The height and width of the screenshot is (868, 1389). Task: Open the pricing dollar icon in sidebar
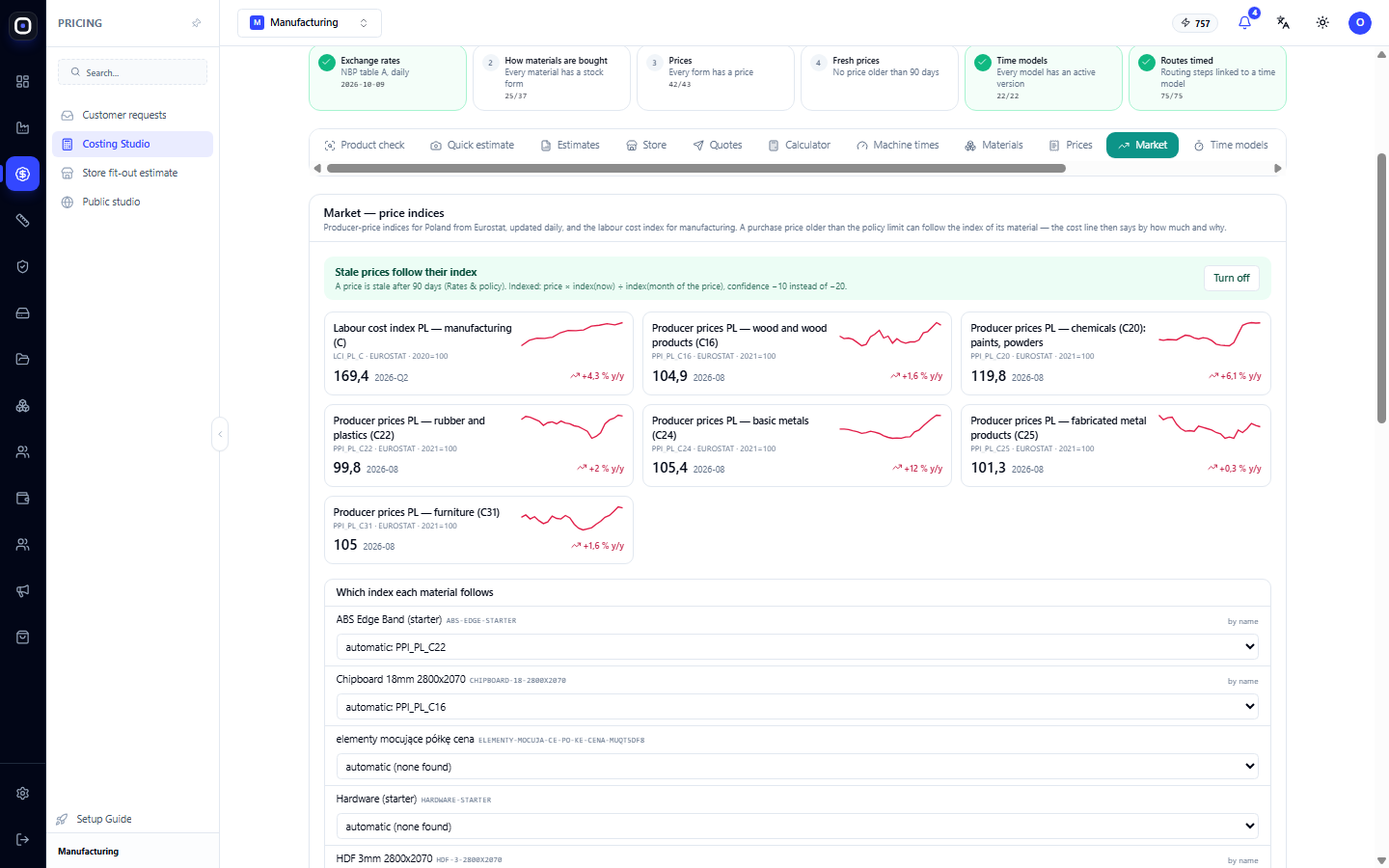23,175
